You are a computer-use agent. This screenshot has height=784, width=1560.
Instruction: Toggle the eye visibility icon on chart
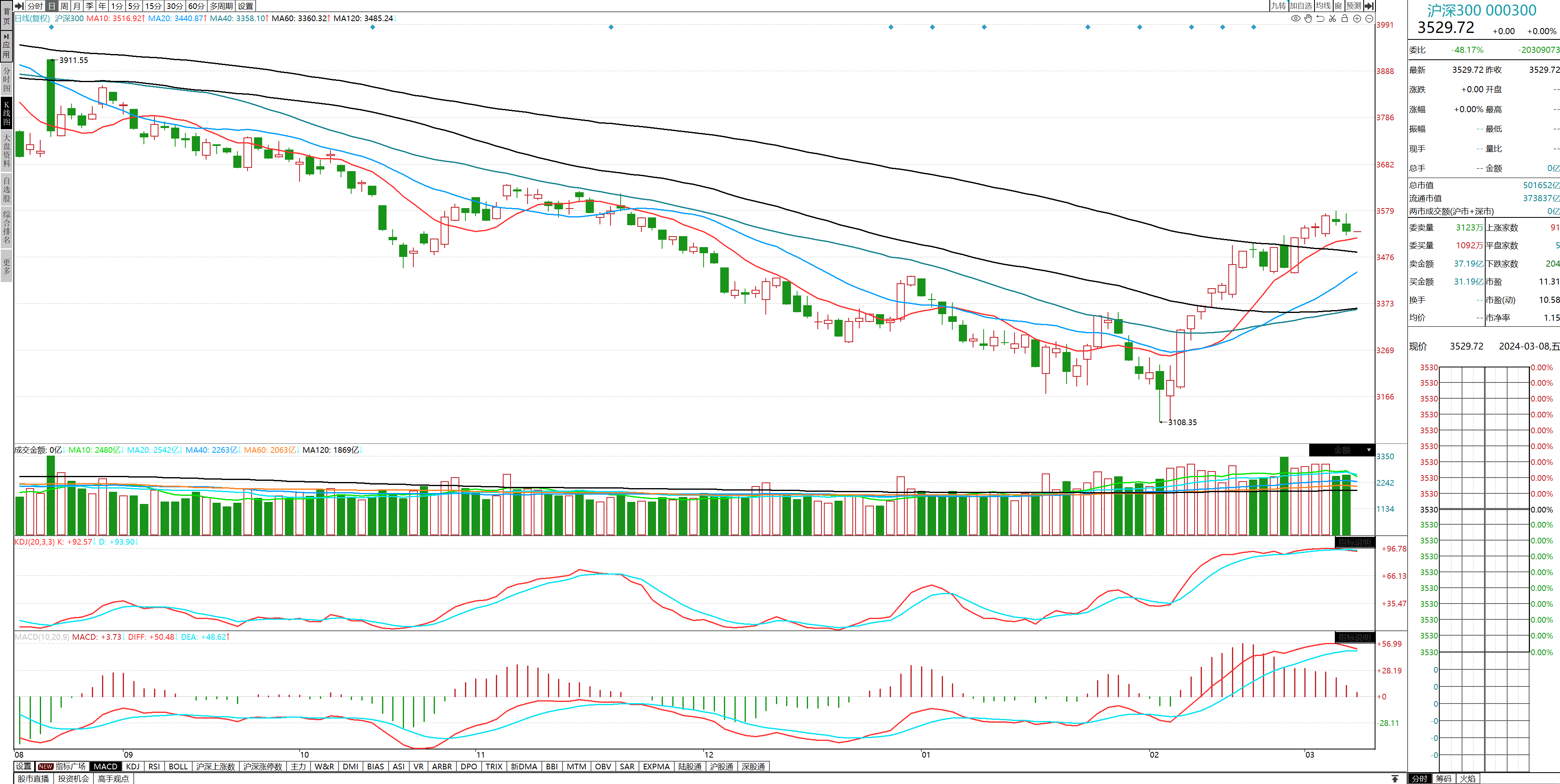tap(1295, 19)
